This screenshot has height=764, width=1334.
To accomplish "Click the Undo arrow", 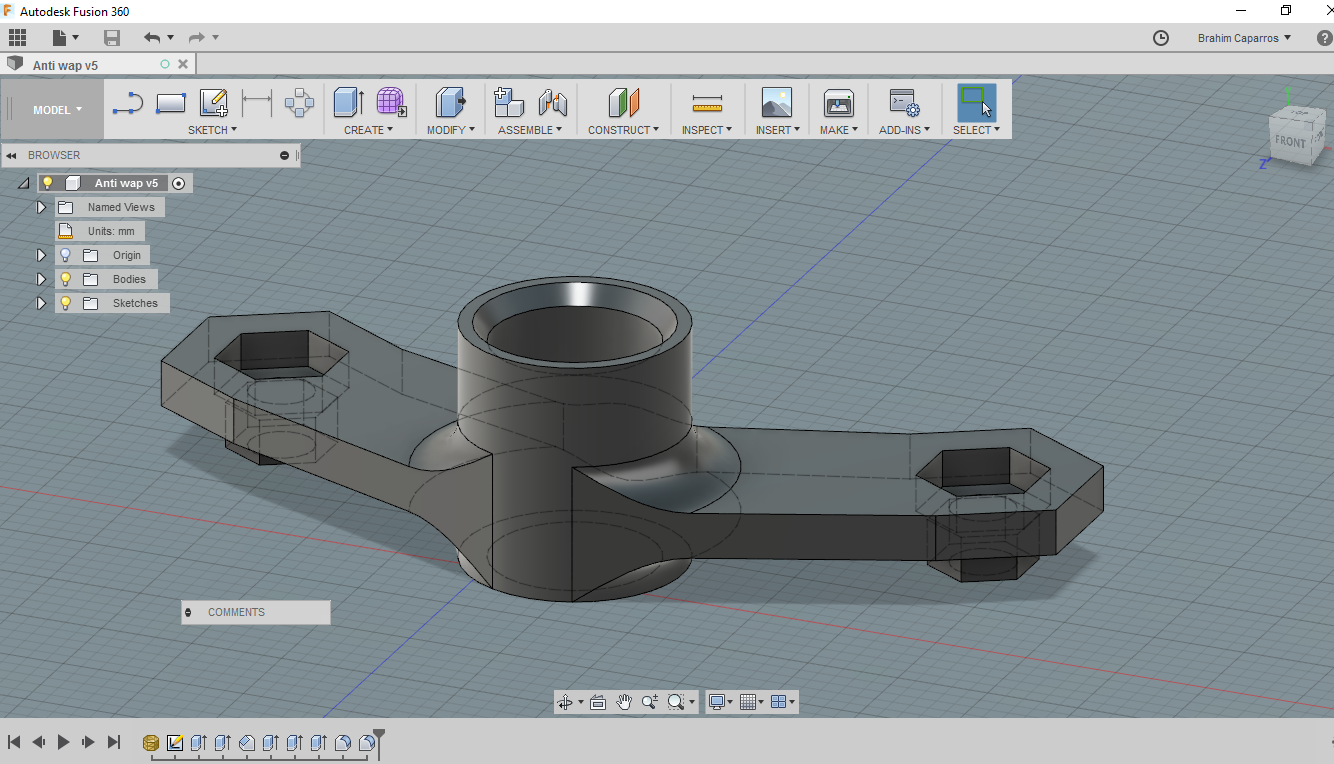I will tap(152, 38).
